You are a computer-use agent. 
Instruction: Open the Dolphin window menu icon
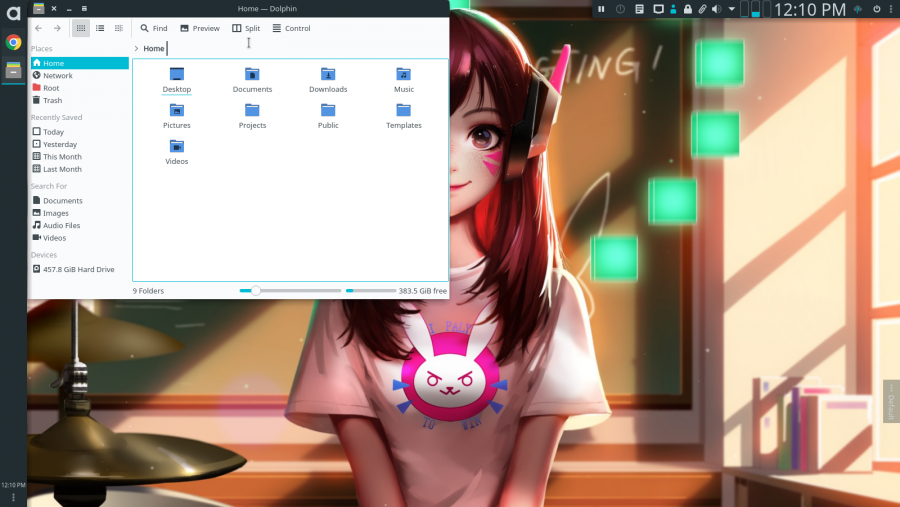pos(38,9)
